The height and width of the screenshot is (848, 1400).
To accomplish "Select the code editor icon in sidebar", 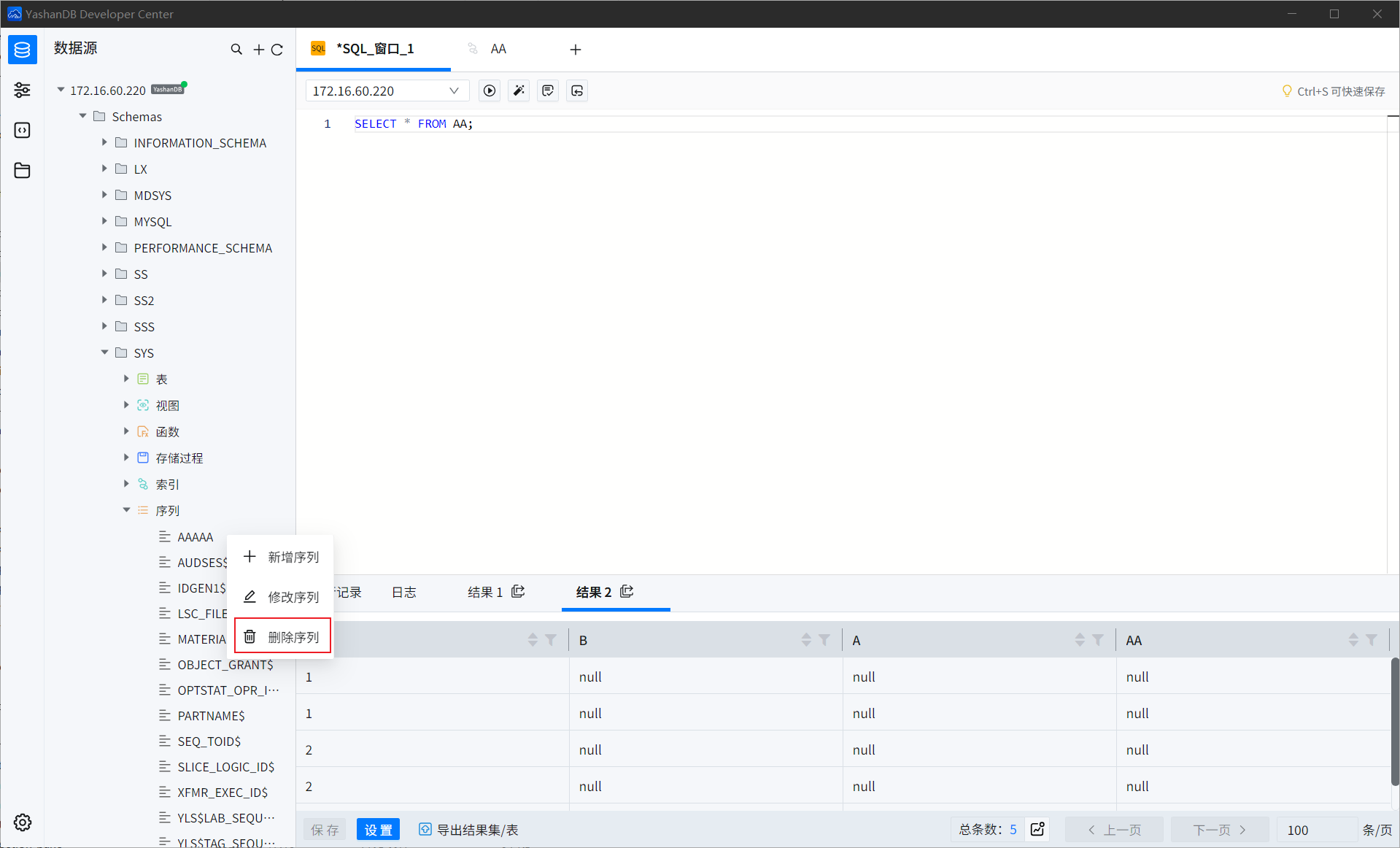I will point(22,130).
